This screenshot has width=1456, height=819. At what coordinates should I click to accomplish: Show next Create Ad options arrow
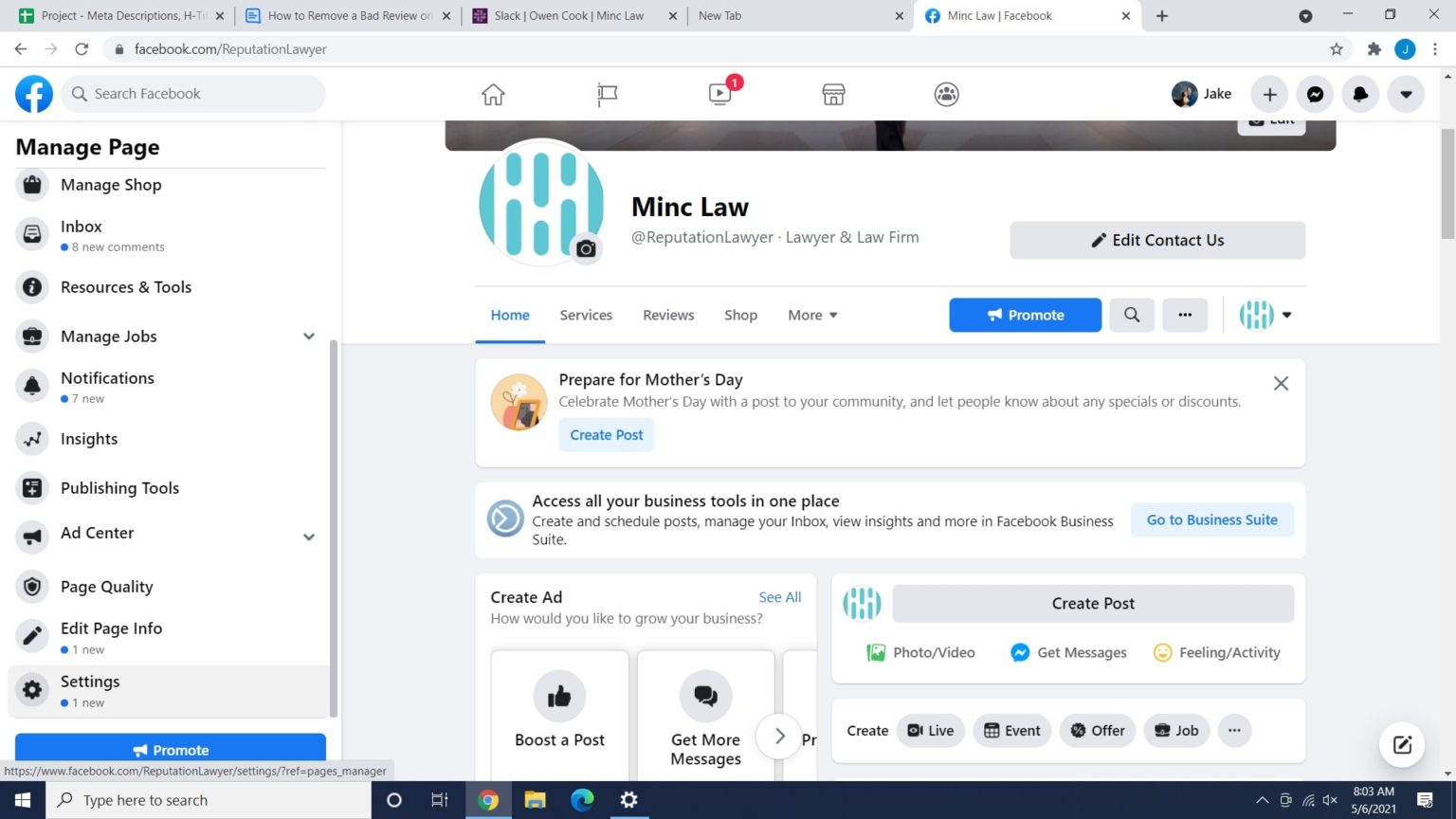(779, 736)
